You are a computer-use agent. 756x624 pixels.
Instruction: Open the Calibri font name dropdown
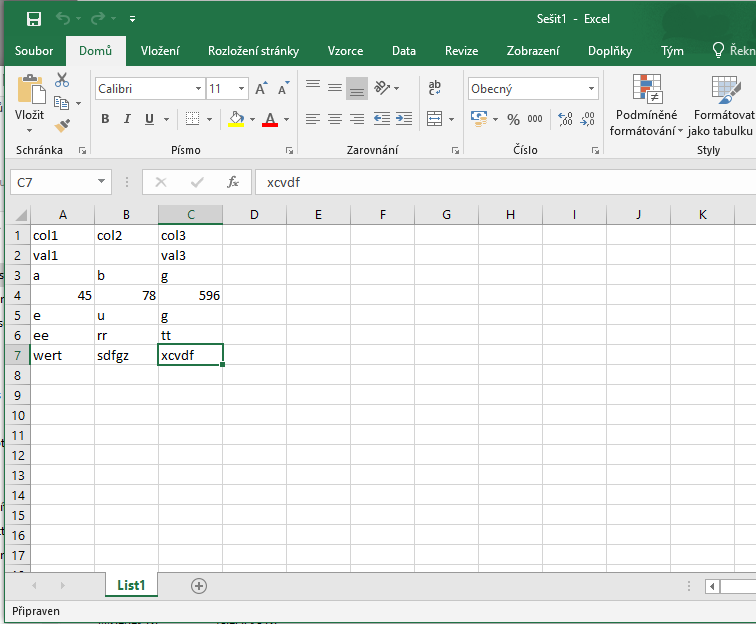click(x=198, y=89)
